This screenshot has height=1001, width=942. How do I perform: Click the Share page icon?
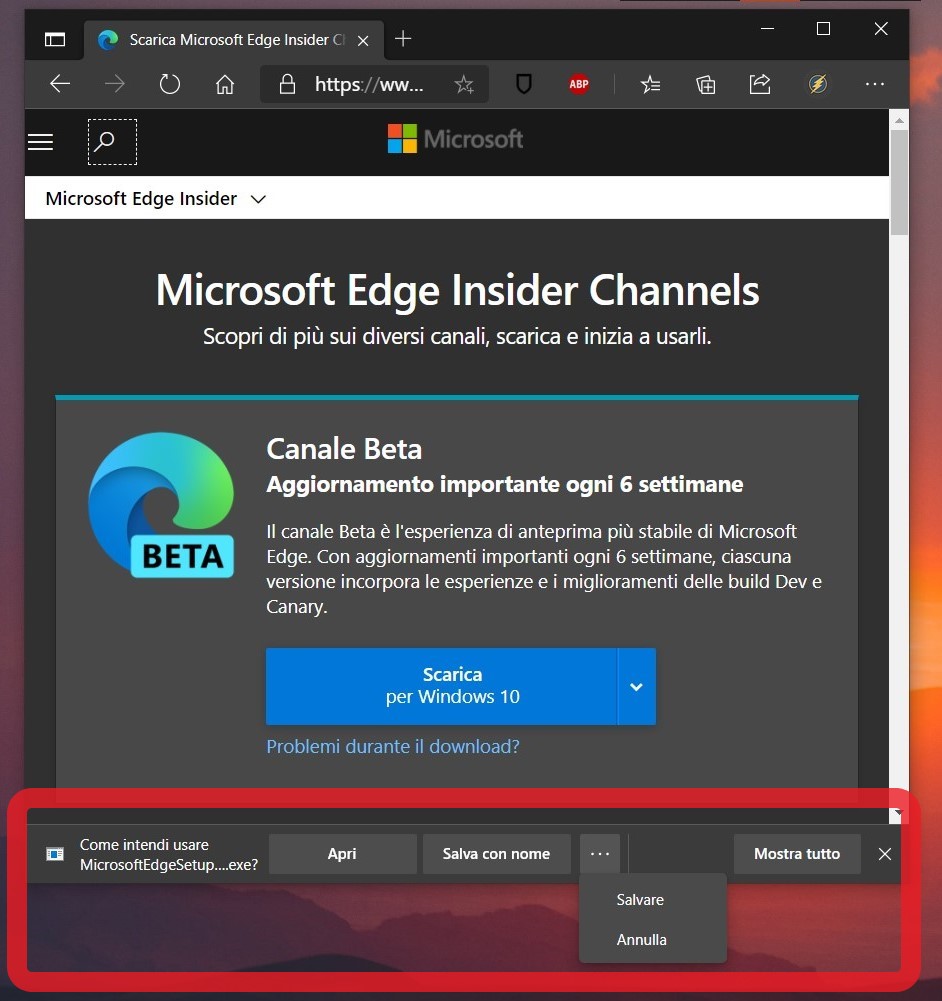(x=760, y=84)
